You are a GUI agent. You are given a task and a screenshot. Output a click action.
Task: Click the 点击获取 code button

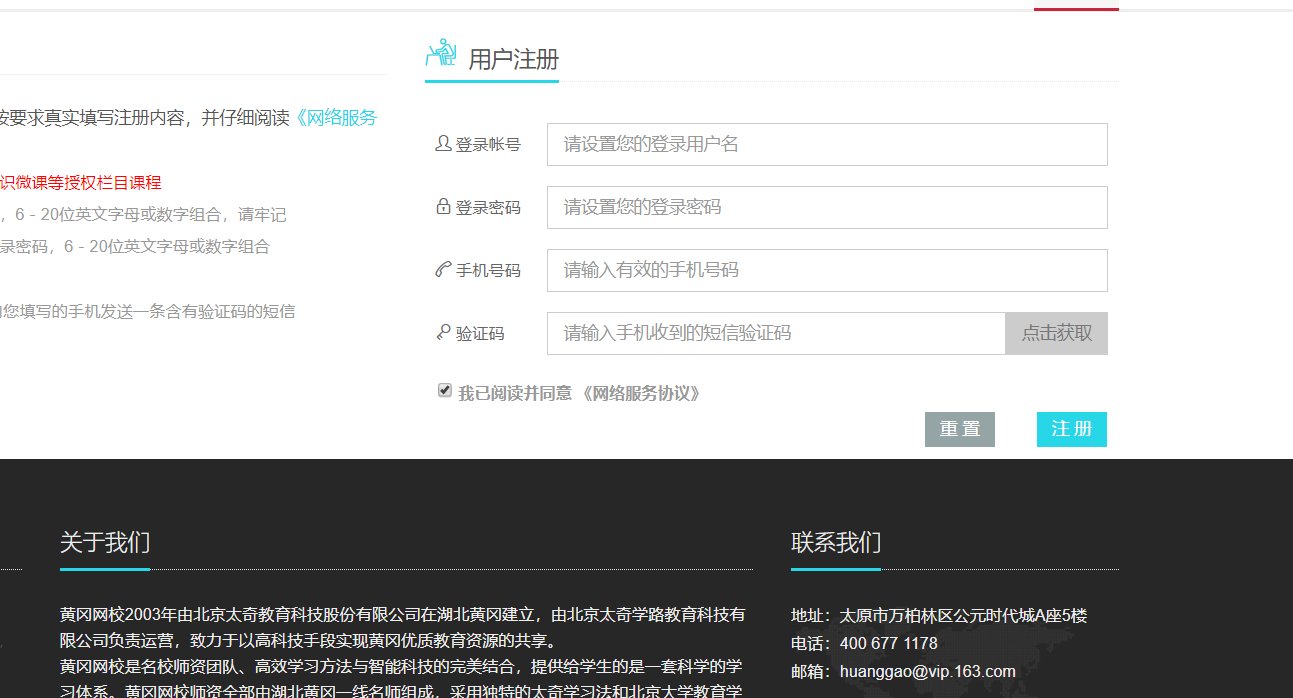click(1056, 332)
